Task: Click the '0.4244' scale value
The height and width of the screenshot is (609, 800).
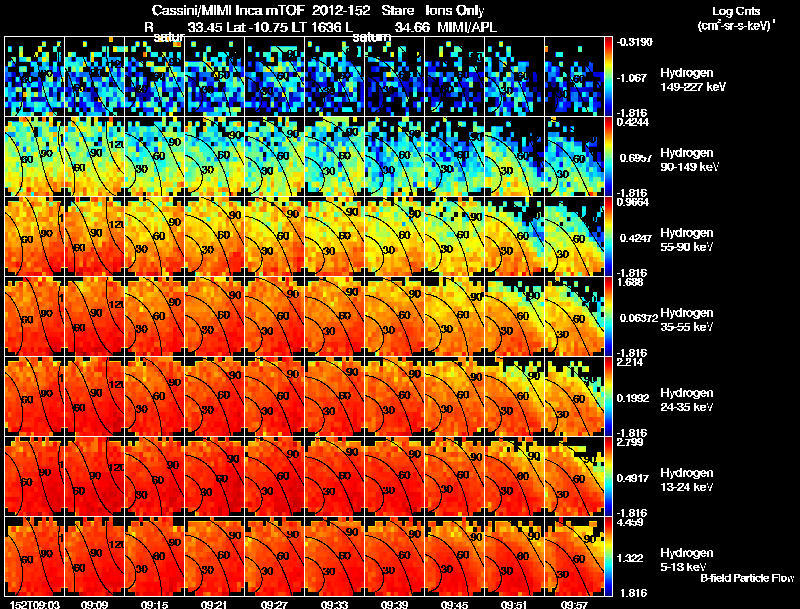Action: (633, 122)
